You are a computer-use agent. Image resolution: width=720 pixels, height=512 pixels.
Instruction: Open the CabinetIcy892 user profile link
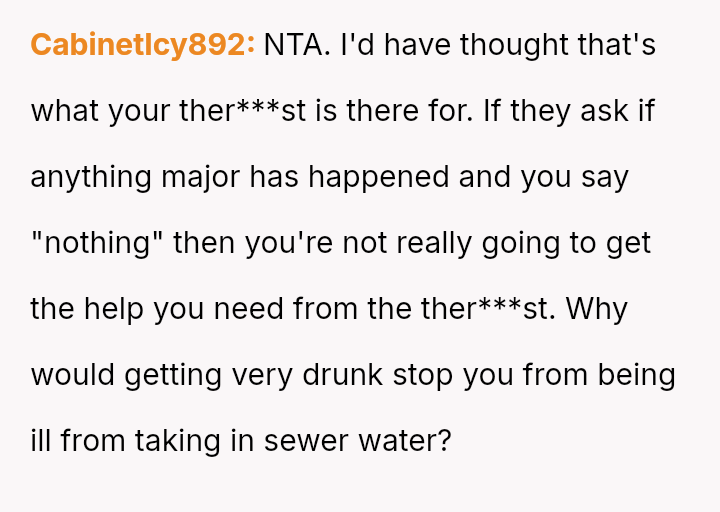[x=142, y=45]
